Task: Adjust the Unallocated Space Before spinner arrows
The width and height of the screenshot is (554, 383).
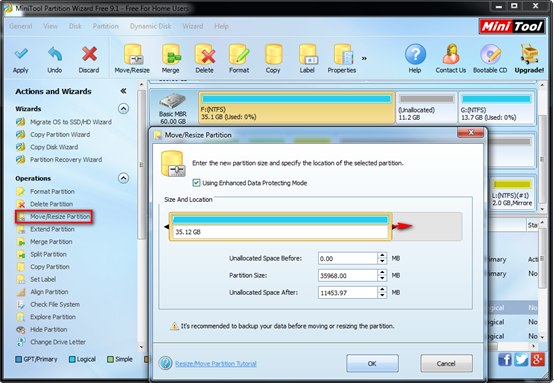Action: coord(382,258)
